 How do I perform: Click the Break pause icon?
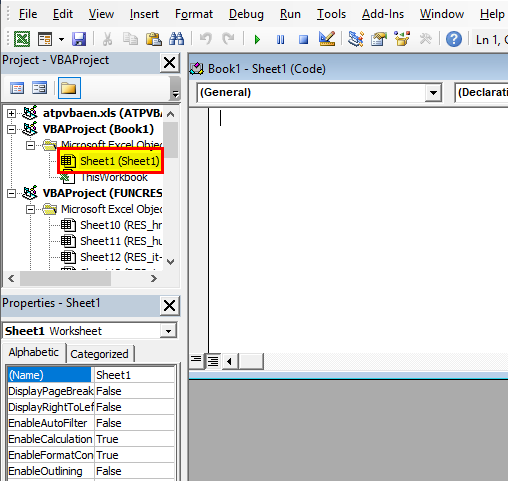click(x=280, y=40)
